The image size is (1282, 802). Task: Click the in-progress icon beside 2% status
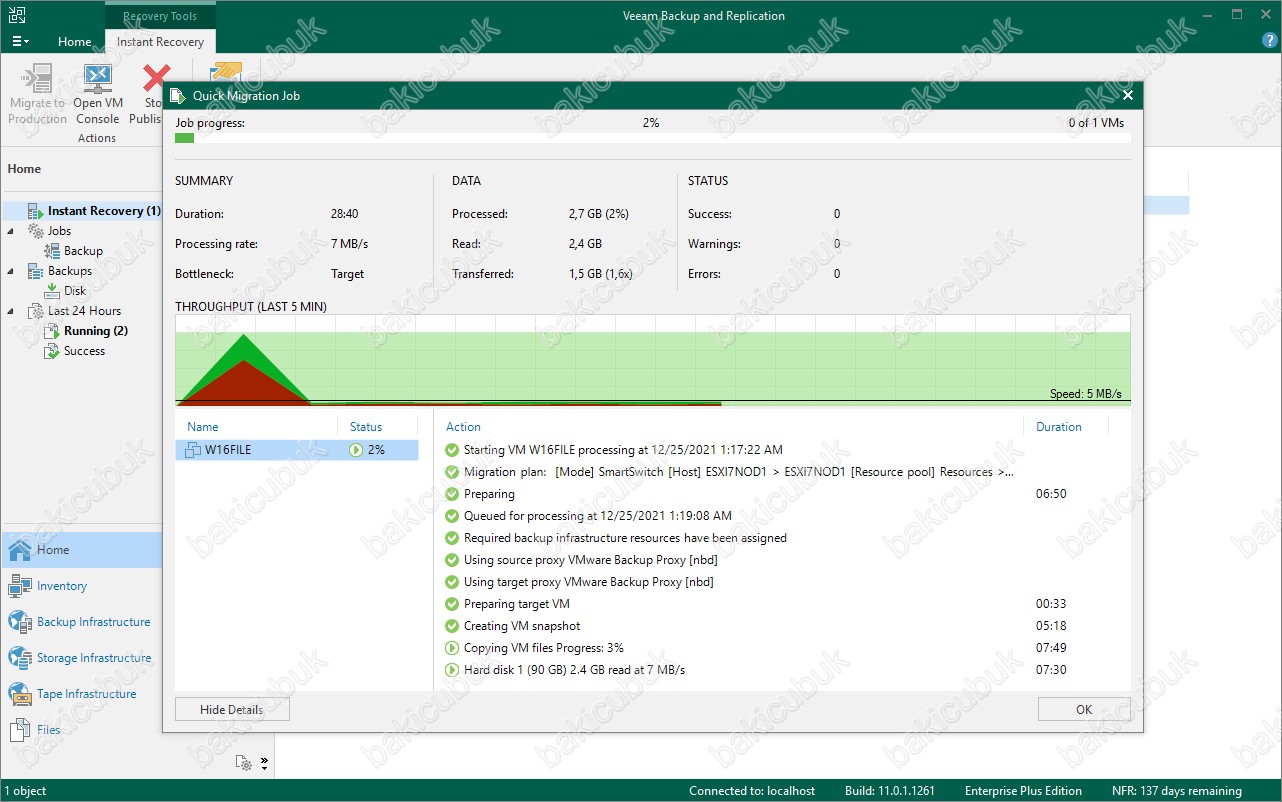pos(356,450)
